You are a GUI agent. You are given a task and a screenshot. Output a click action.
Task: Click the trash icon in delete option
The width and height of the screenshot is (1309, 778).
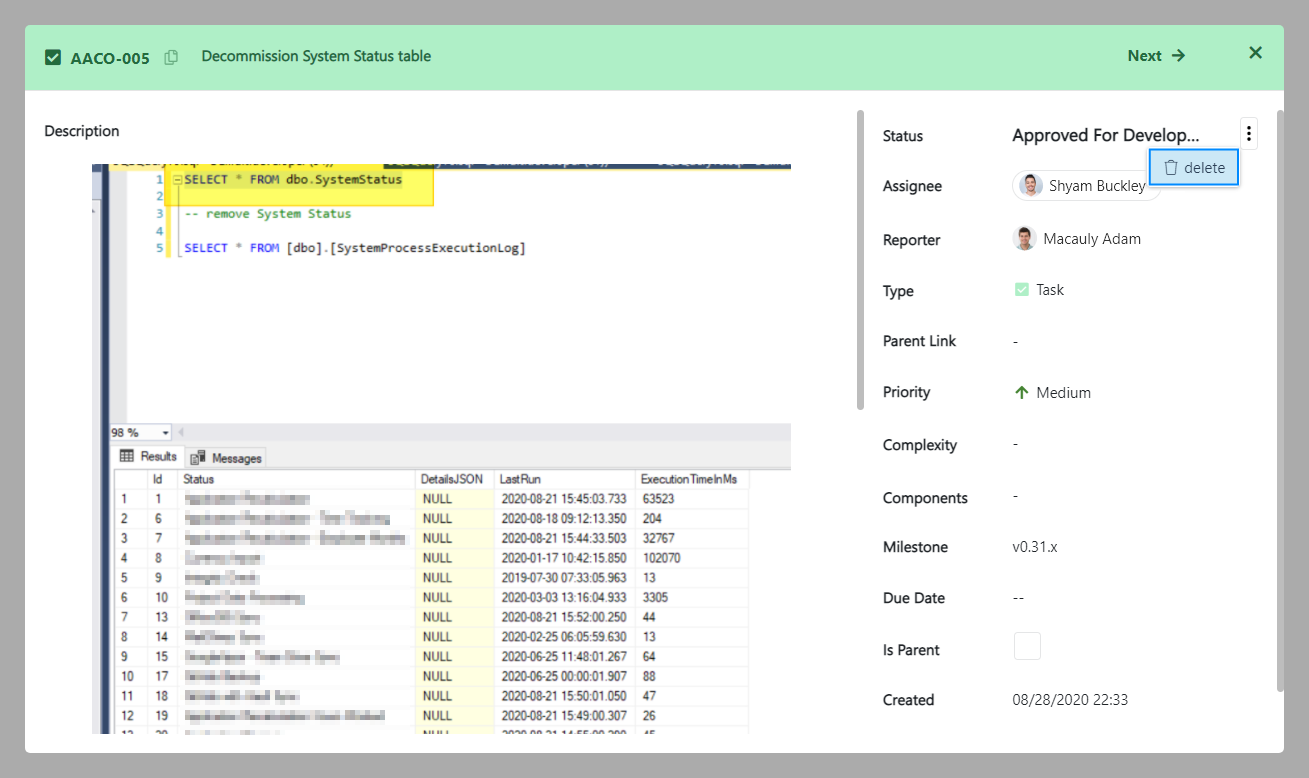[1171, 168]
